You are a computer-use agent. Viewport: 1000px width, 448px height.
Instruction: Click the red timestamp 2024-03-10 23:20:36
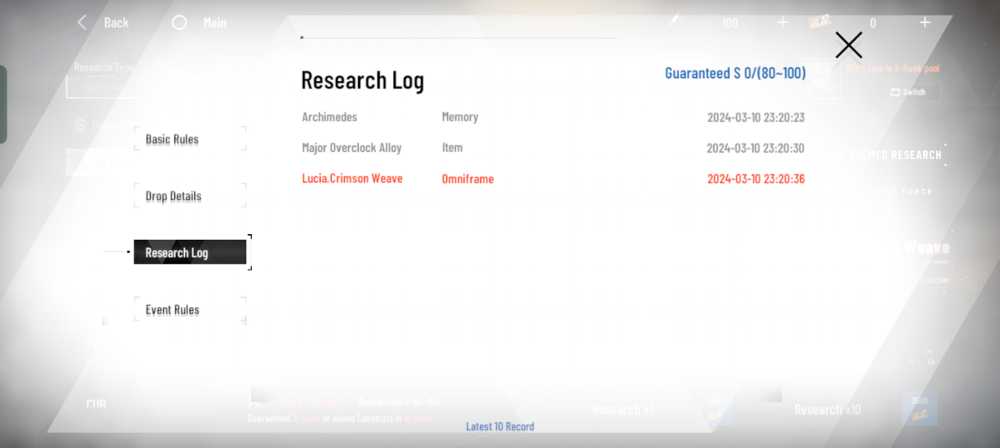point(756,179)
